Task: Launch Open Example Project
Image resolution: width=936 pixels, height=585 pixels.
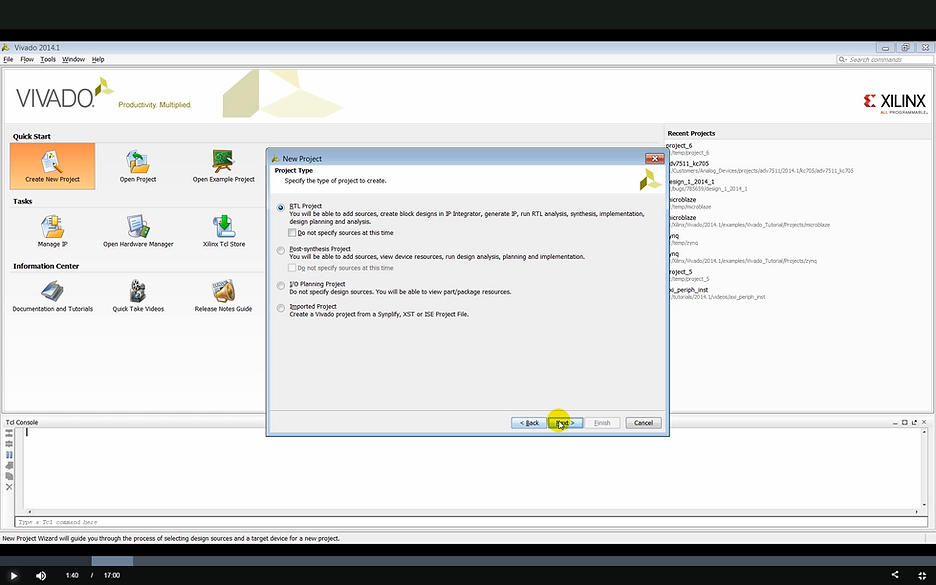Action: pyautogui.click(x=223, y=162)
